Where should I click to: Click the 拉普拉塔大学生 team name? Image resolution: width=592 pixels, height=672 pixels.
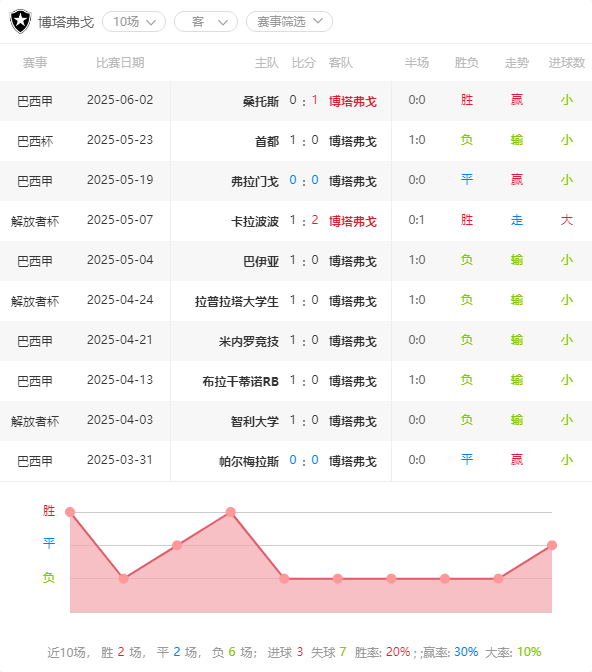237,301
